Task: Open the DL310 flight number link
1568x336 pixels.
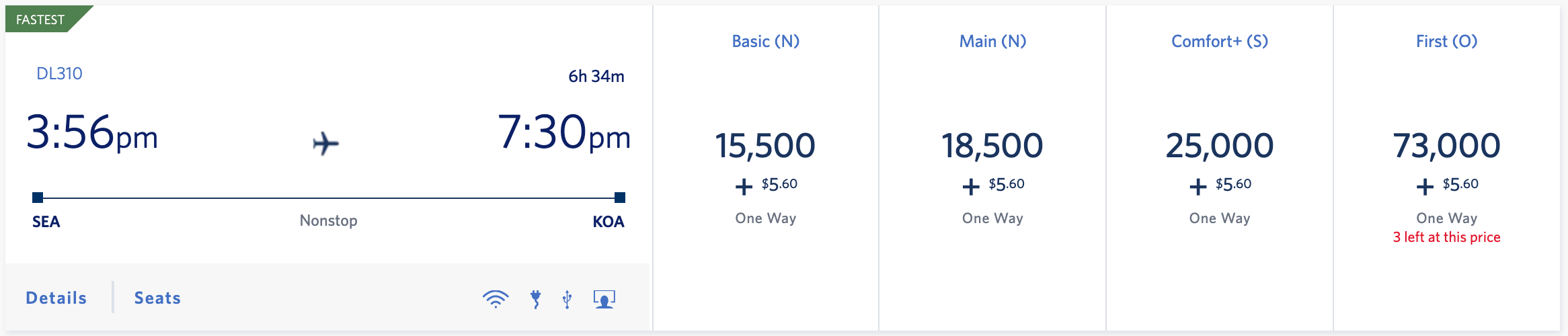Action: [x=59, y=74]
